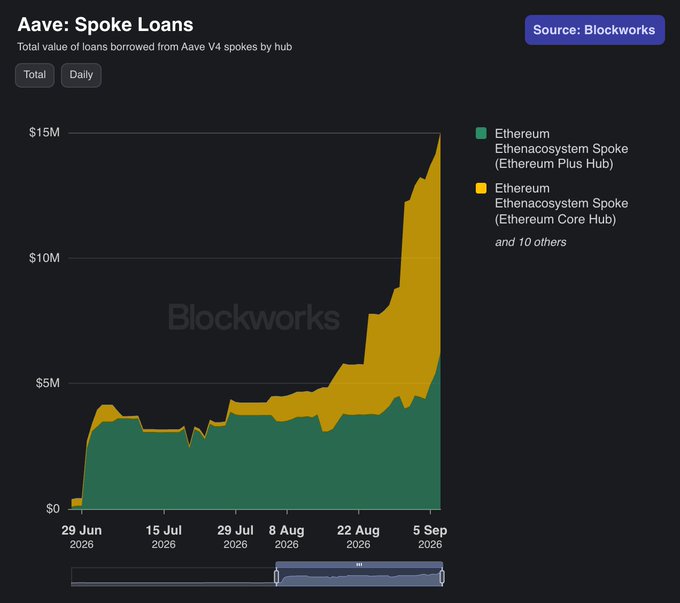Viewport: 680px width, 603px height.
Task: Click the '22 Aug 2026' axis label
Action: click(x=358, y=537)
